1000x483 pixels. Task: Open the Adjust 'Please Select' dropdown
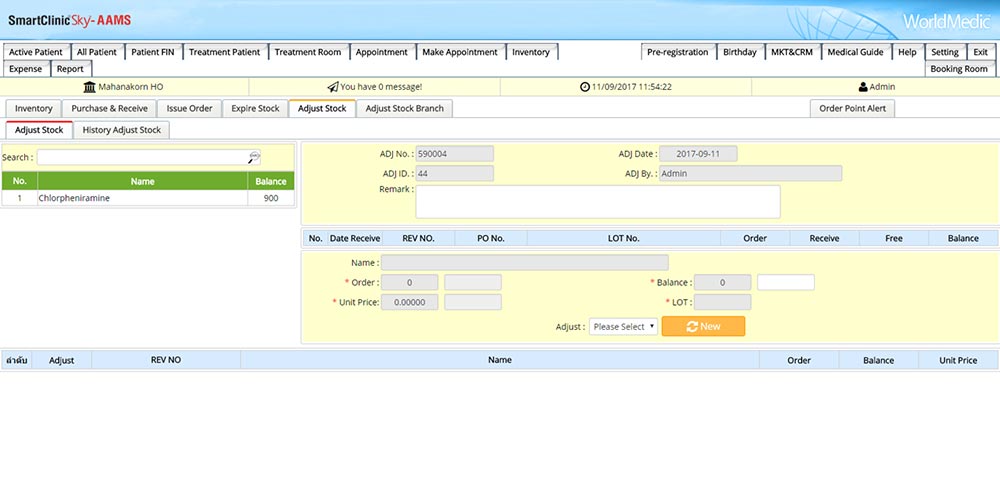click(623, 326)
